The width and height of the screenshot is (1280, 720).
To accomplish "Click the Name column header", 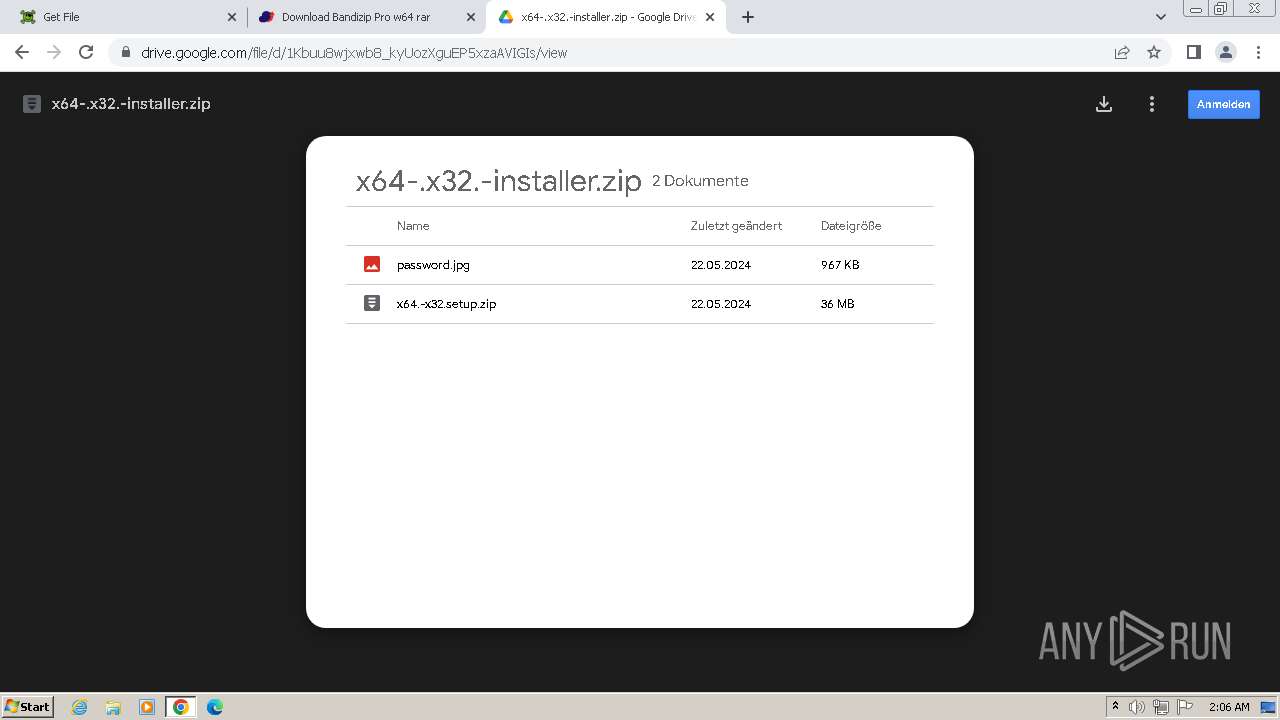I will pyautogui.click(x=413, y=226).
